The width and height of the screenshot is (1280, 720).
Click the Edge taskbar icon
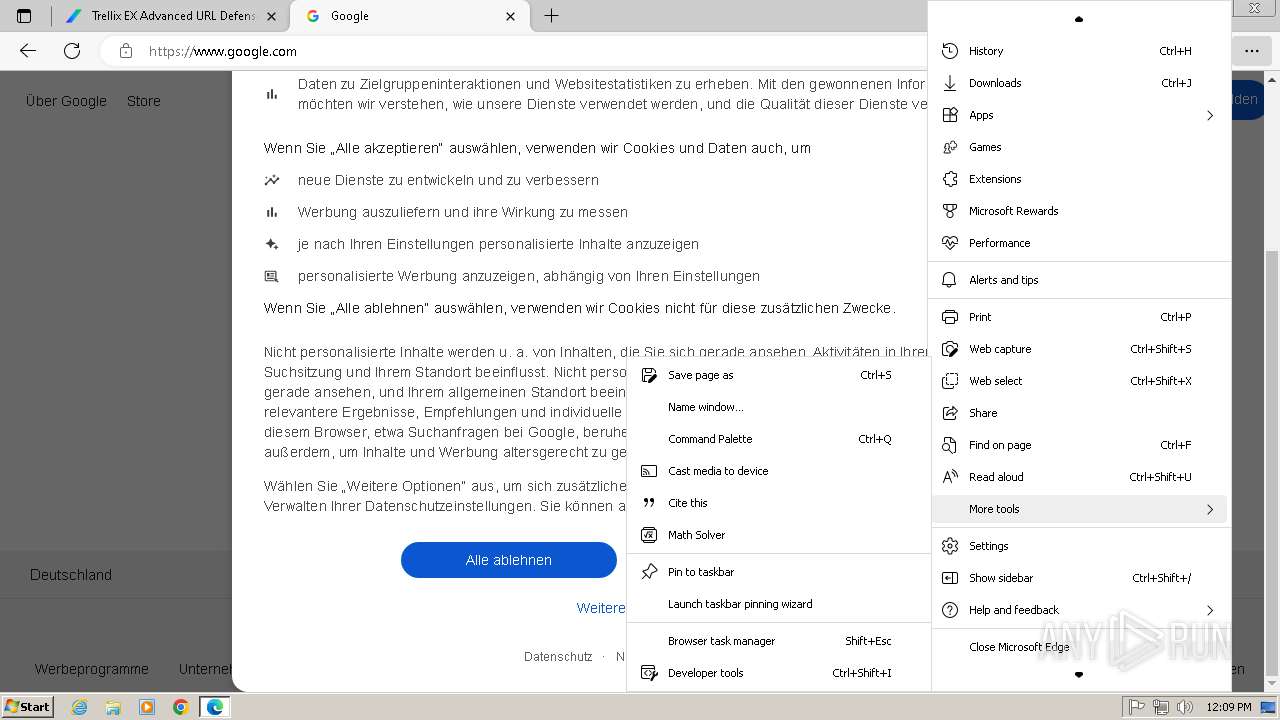pos(214,707)
